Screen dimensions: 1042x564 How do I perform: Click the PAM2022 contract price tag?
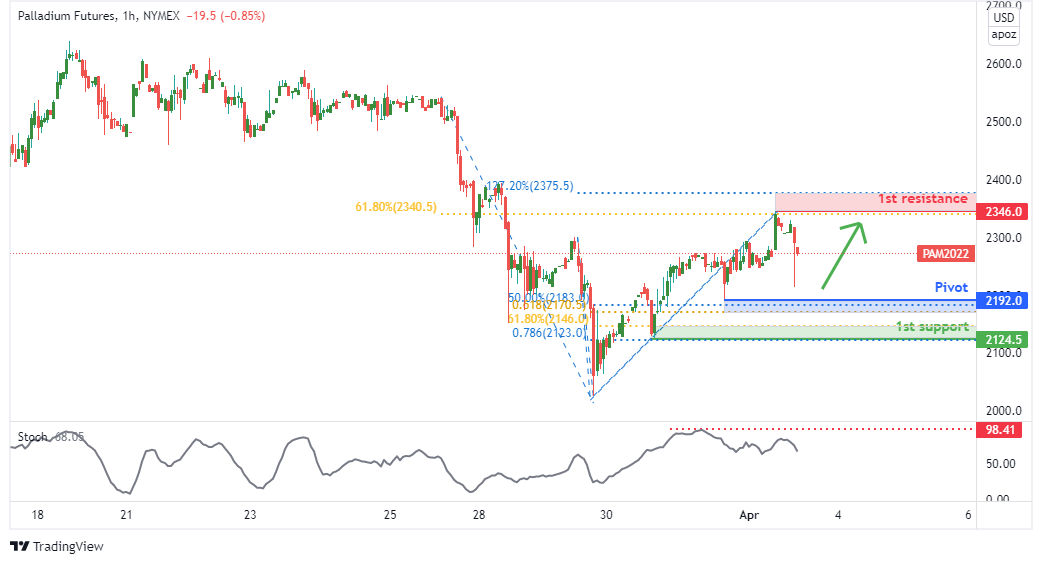946,254
